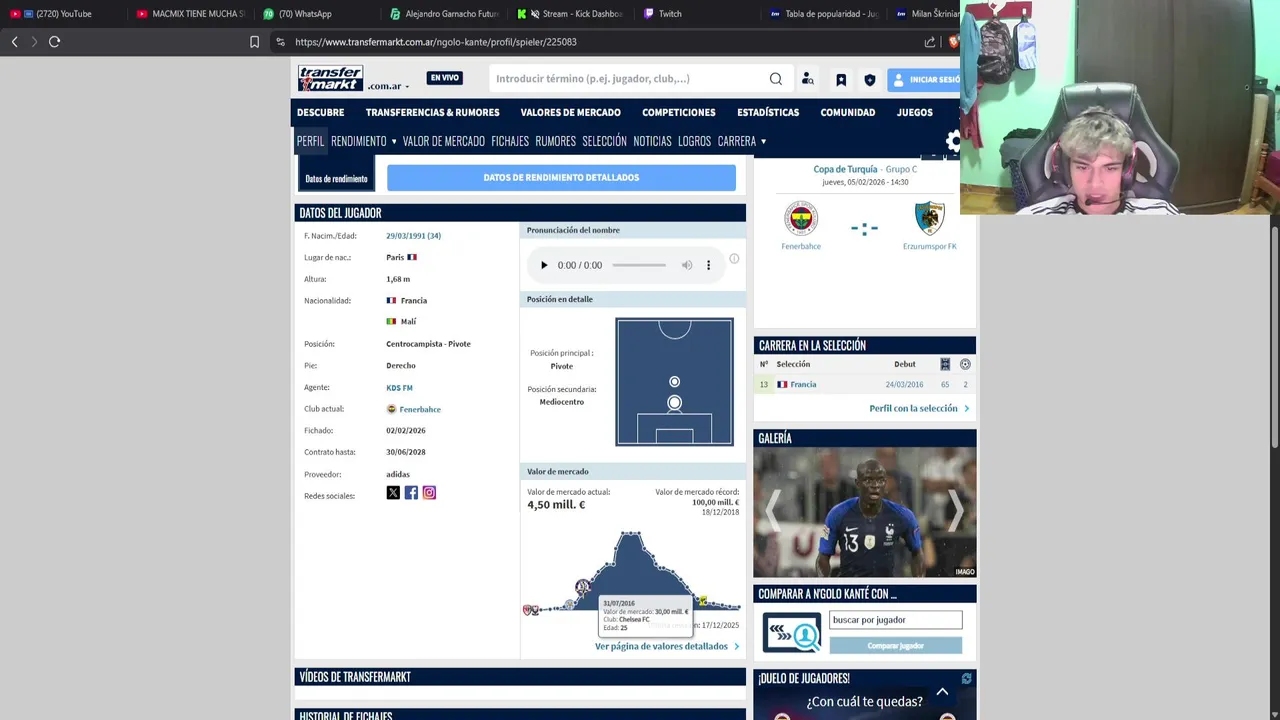
Task: Open the bookmark watchlist icon in header
Action: pos(841,80)
